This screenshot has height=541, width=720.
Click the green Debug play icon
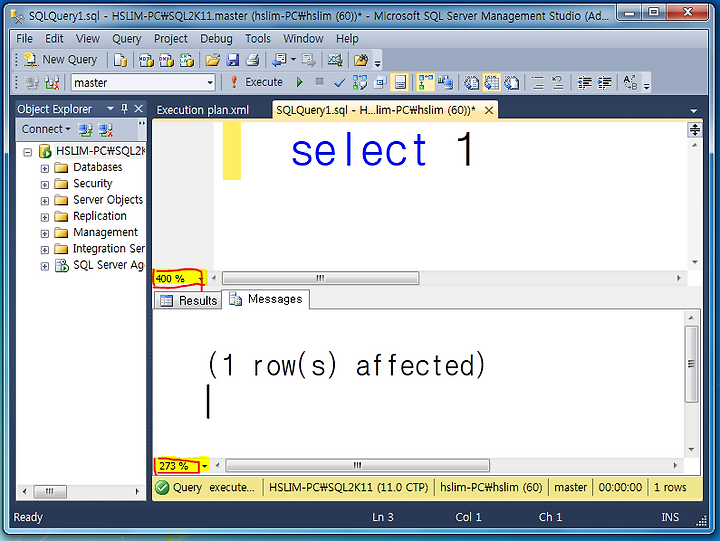click(x=300, y=82)
